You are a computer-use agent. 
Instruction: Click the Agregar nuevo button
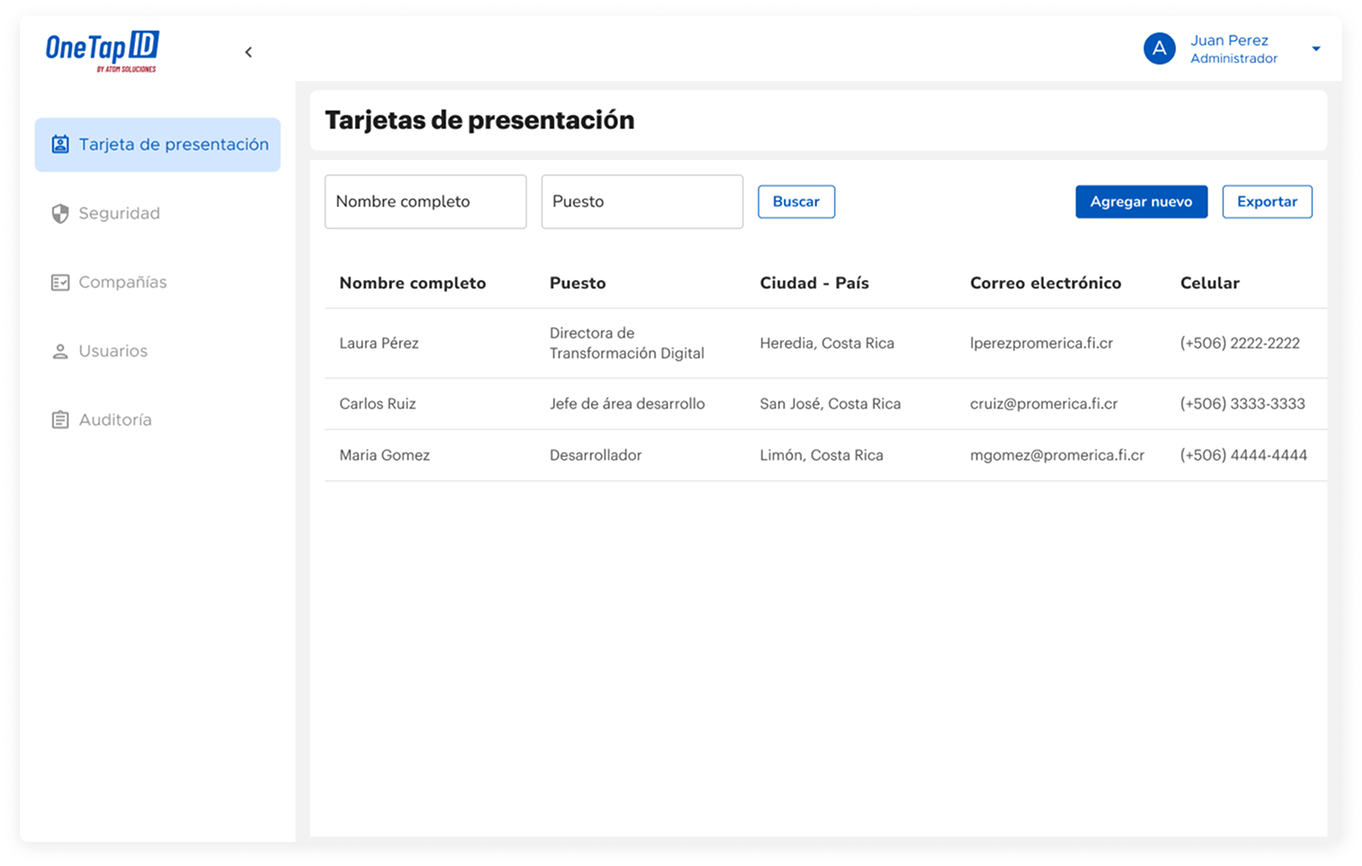coord(1141,202)
